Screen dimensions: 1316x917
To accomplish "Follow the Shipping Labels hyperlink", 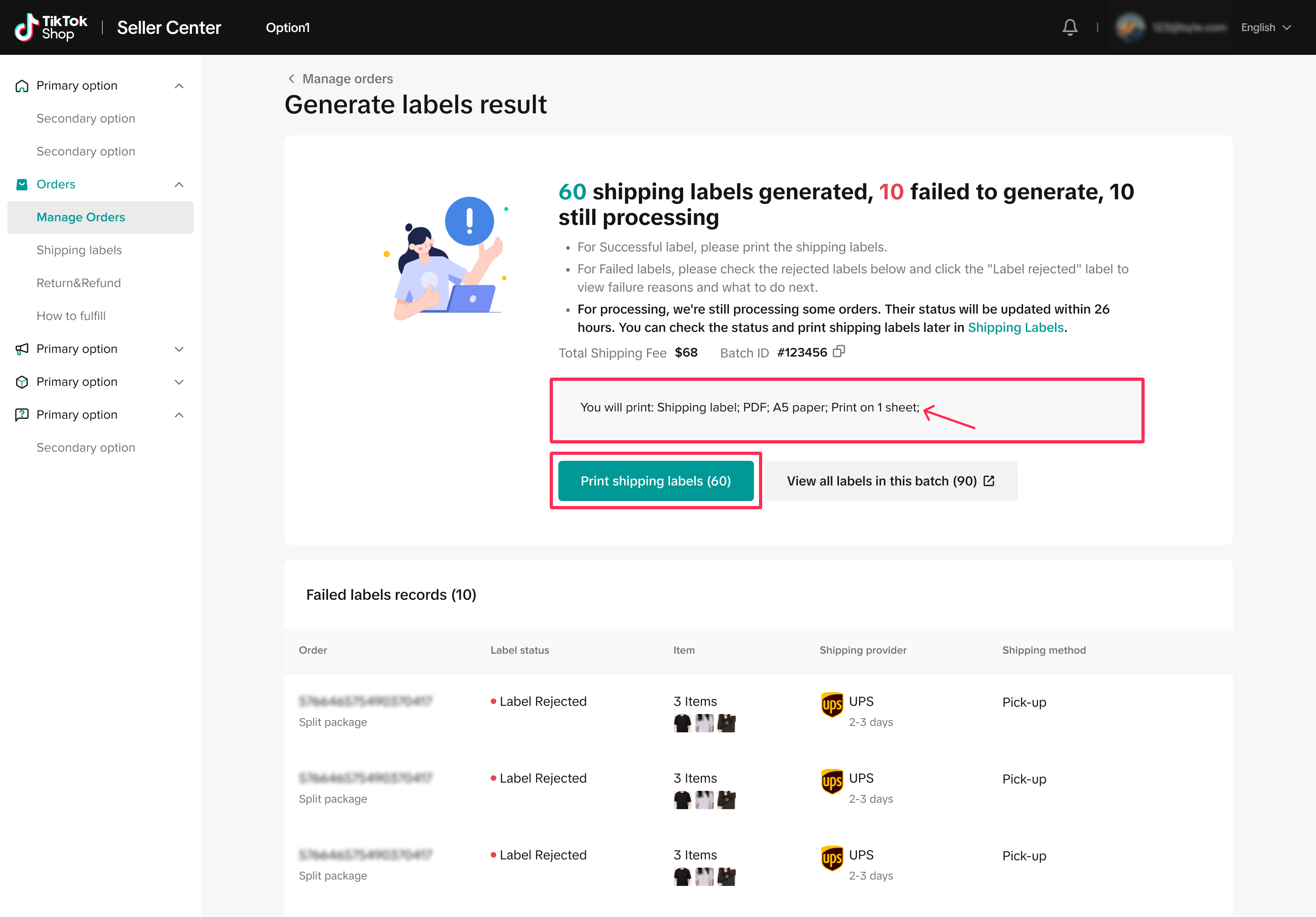I will click(x=1015, y=327).
